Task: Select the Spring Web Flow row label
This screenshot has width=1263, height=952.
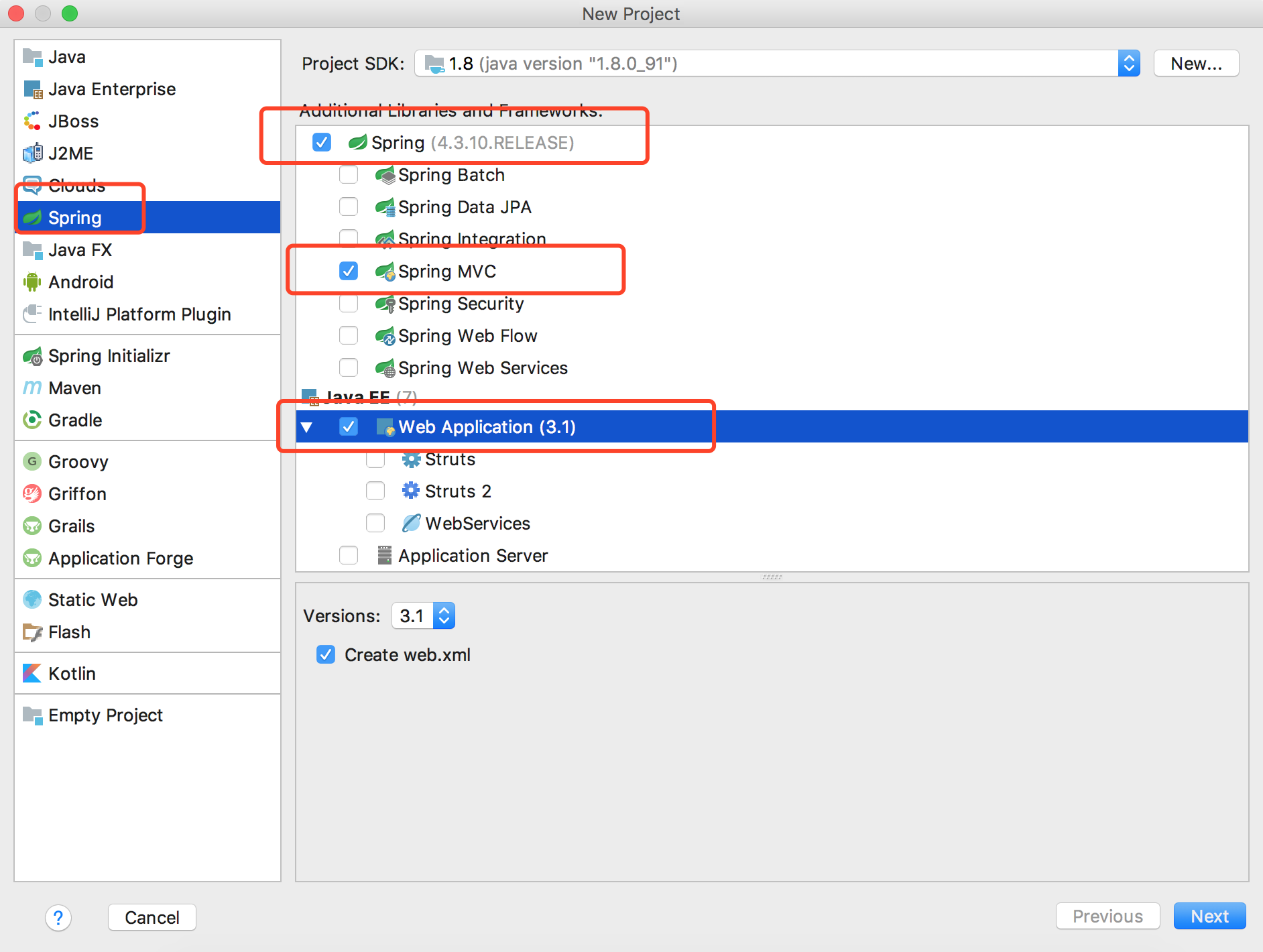Action: point(468,336)
